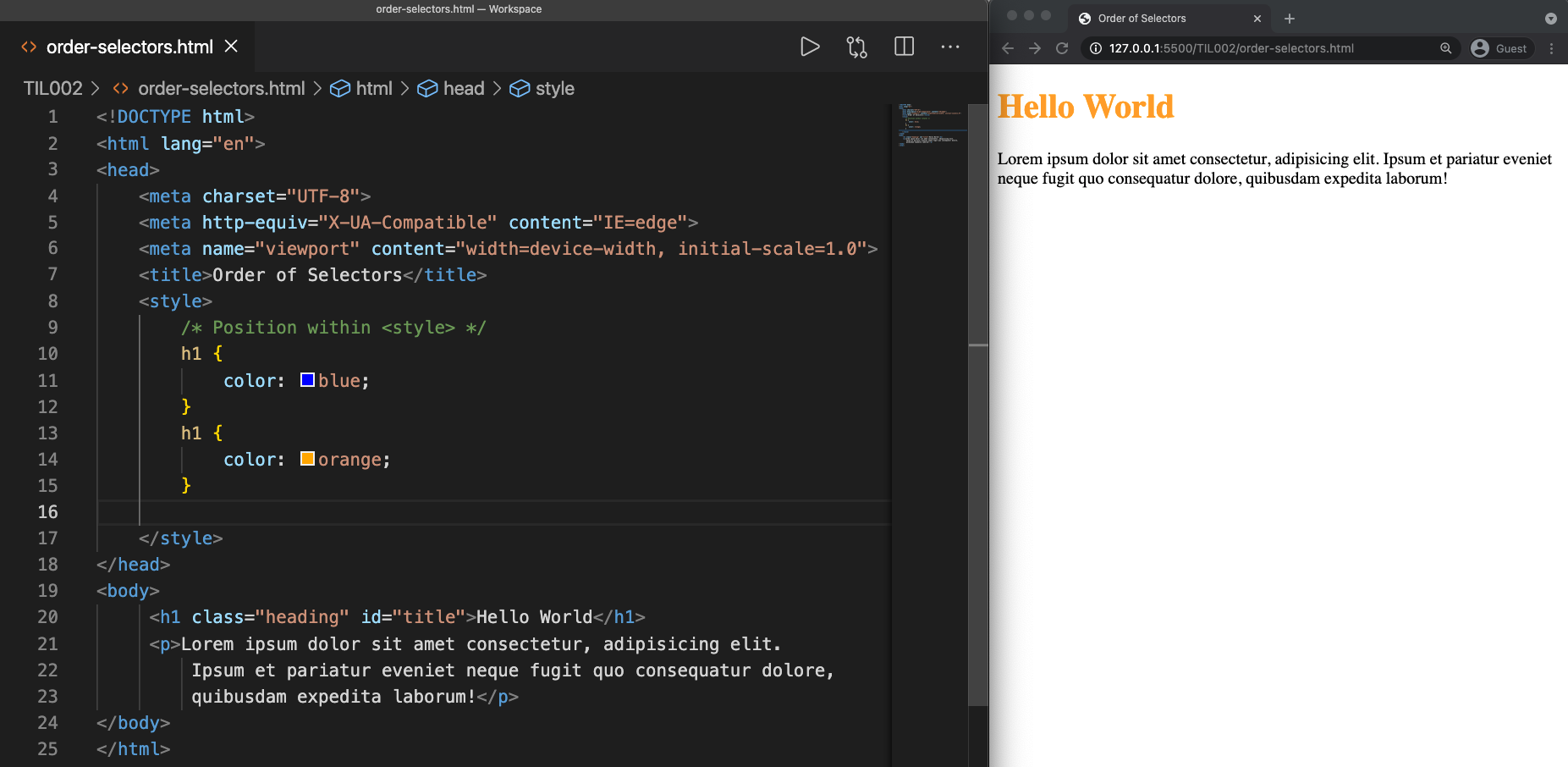This screenshot has width=1568, height=767.
Task: Click the closing </style> tag
Action: 181,538
